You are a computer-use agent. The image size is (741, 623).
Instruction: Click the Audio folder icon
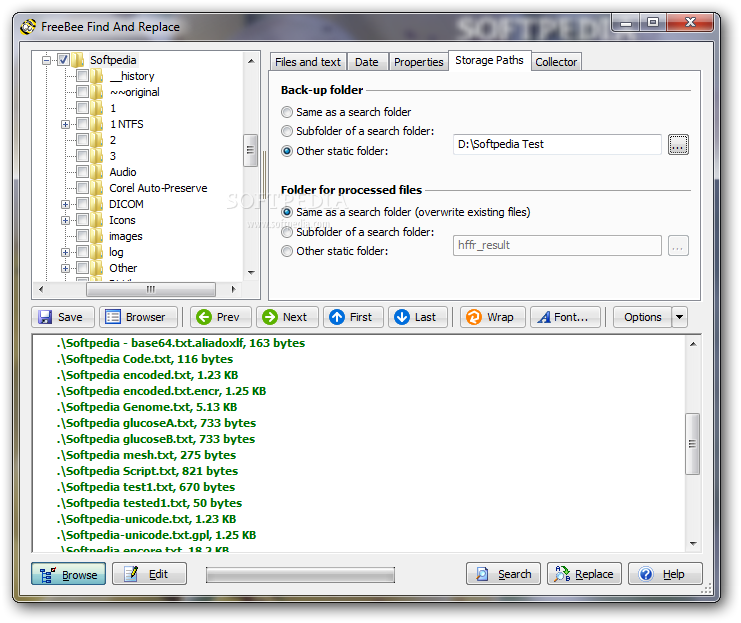point(96,172)
